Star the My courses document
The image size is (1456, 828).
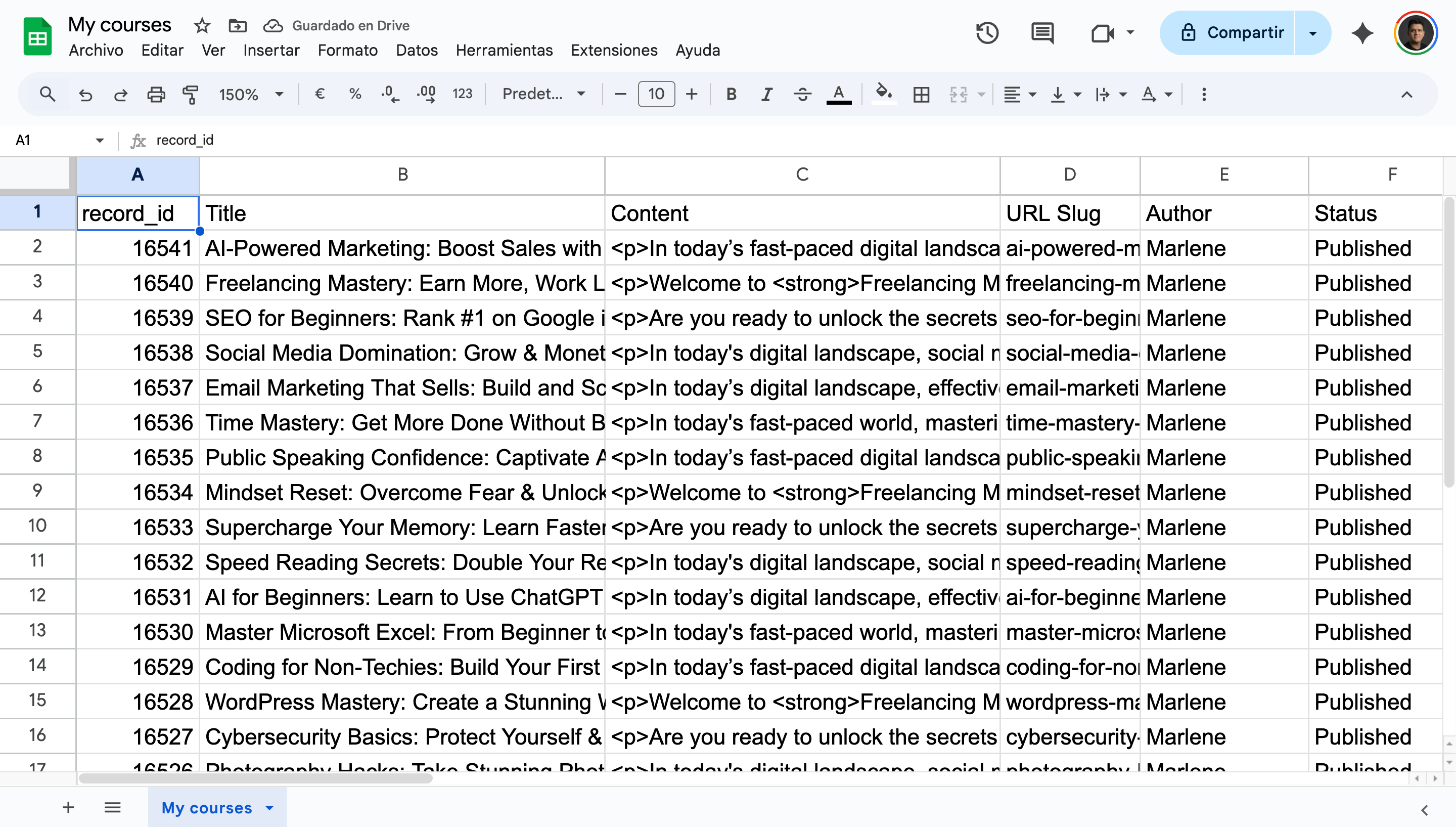click(202, 26)
